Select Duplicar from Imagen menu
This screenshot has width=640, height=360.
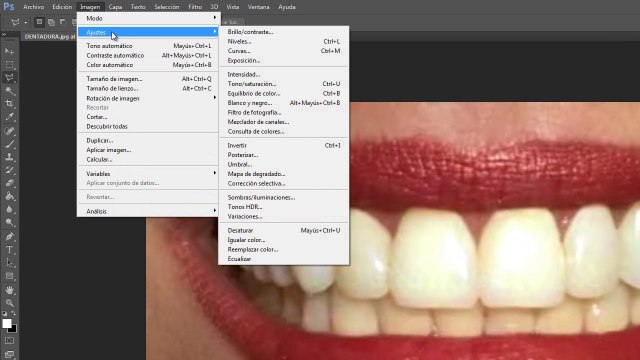coord(149,140)
